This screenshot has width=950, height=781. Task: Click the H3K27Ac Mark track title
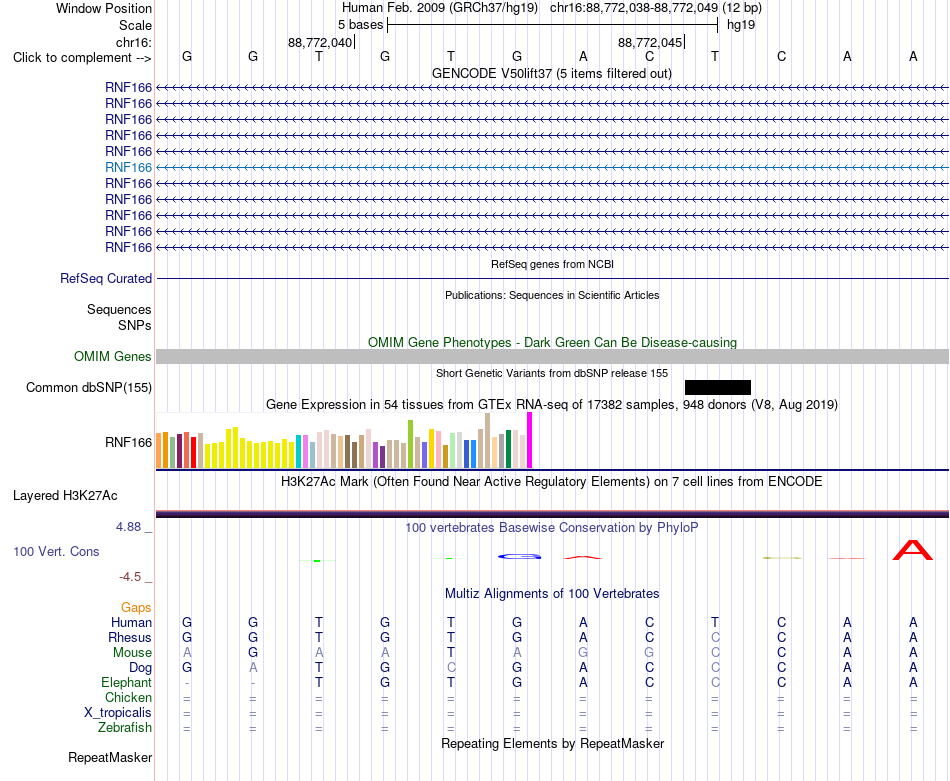tap(552, 482)
